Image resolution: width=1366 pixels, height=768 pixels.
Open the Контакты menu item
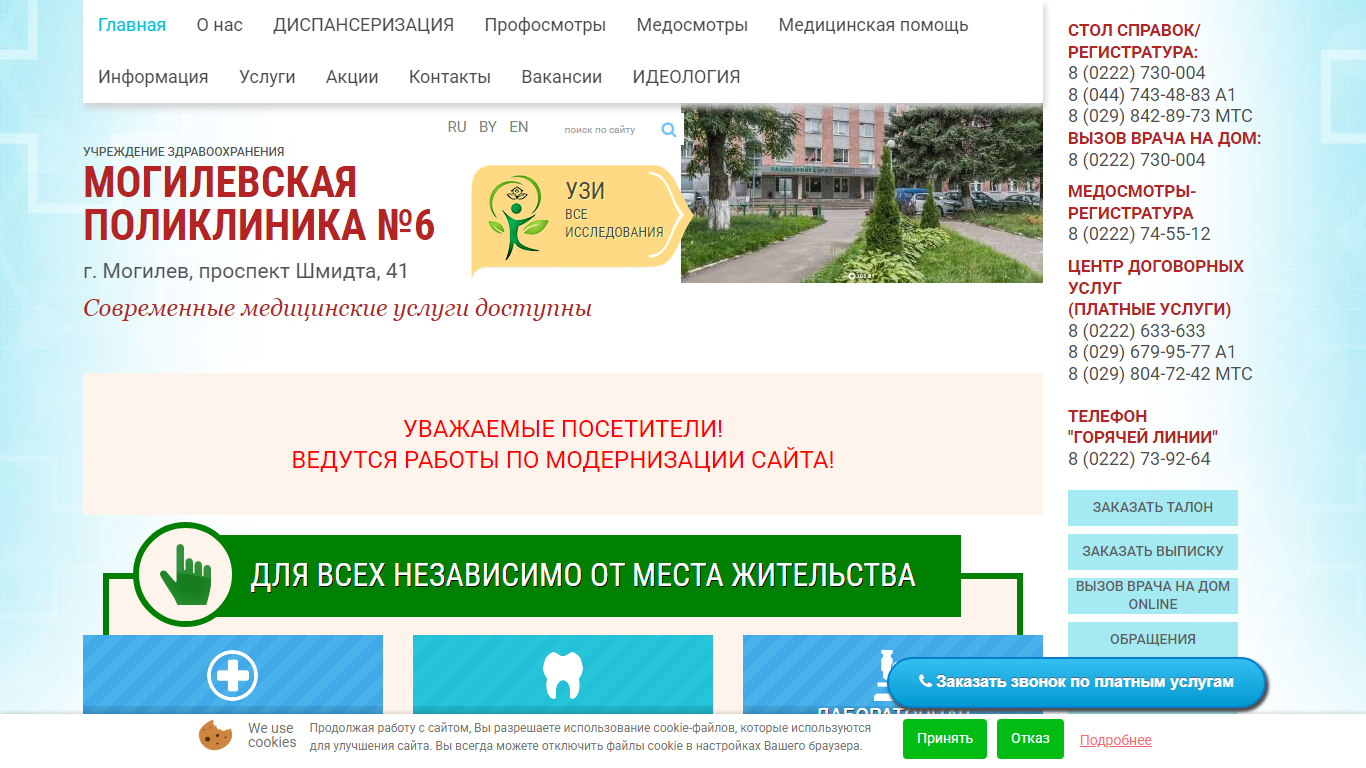coord(450,77)
